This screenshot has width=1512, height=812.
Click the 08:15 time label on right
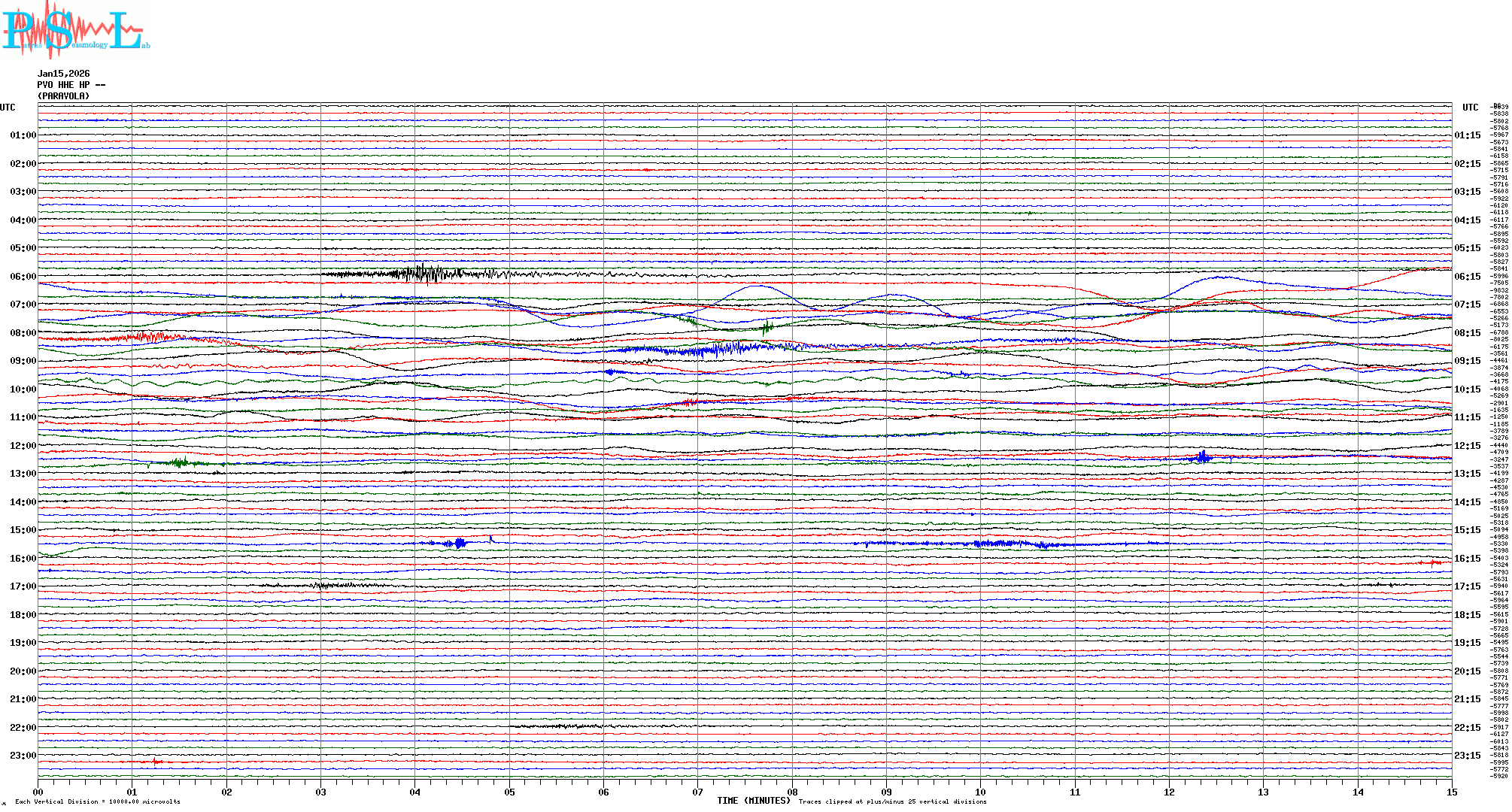(x=1467, y=333)
